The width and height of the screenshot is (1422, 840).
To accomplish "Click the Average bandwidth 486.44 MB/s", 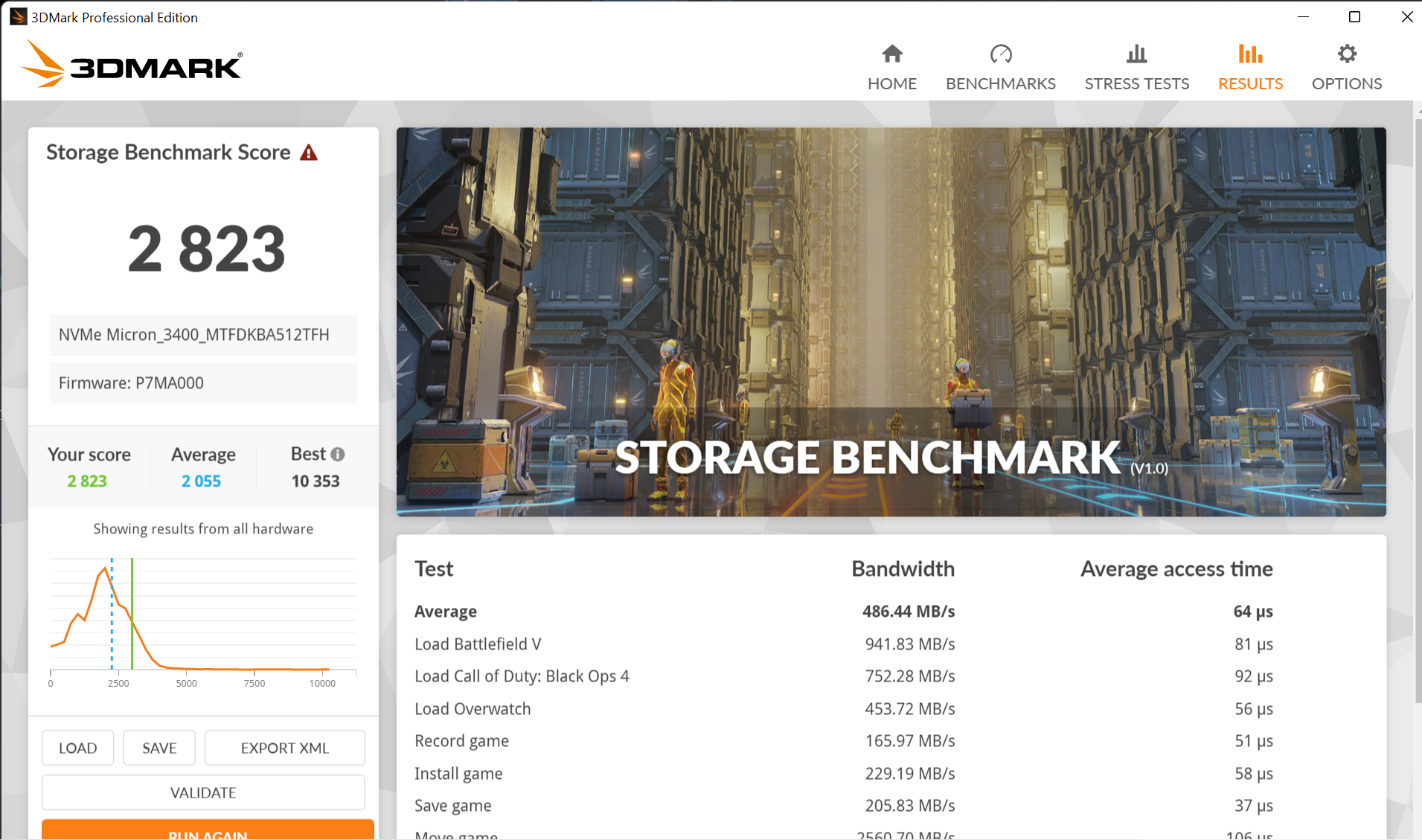I will (908, 612).
